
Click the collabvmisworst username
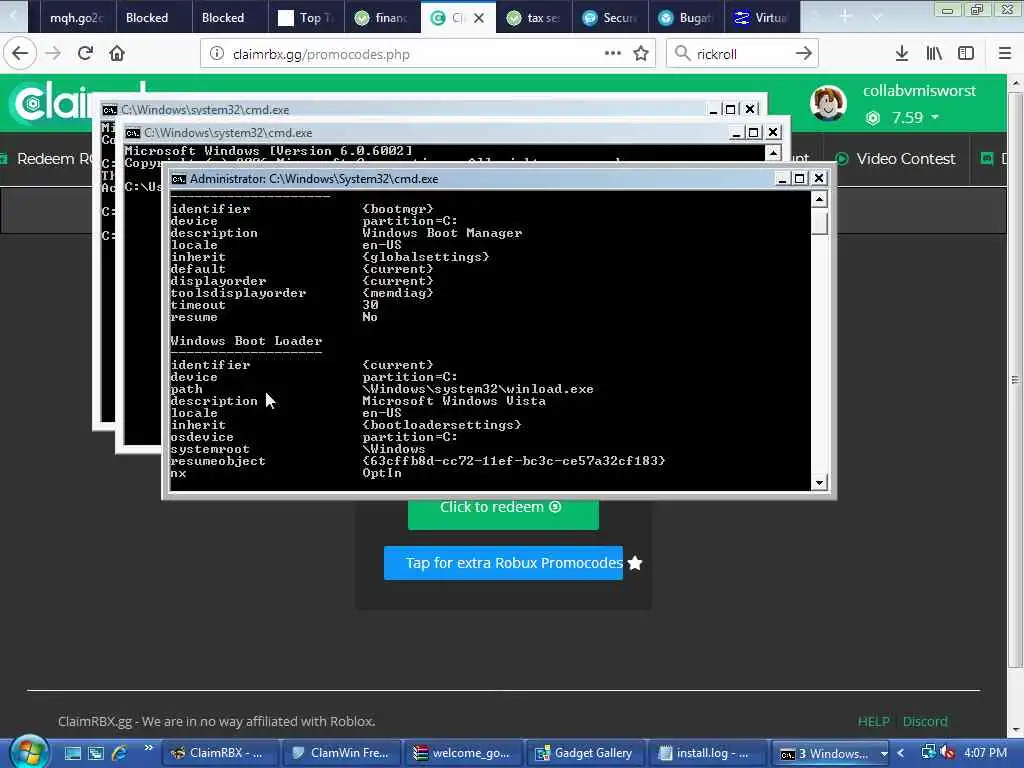tap(919, 91)
